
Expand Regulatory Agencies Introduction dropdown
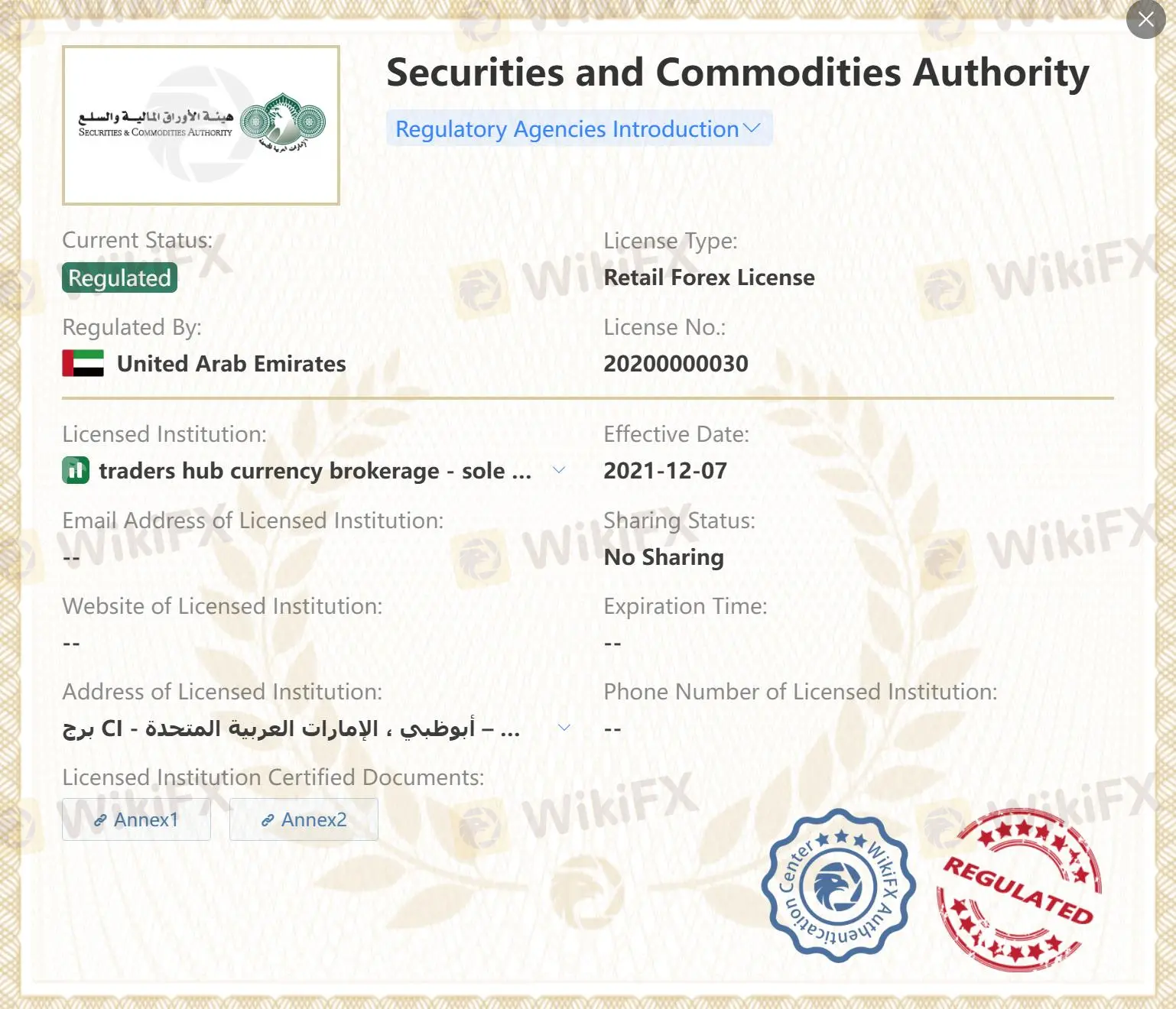click(579, 128)
